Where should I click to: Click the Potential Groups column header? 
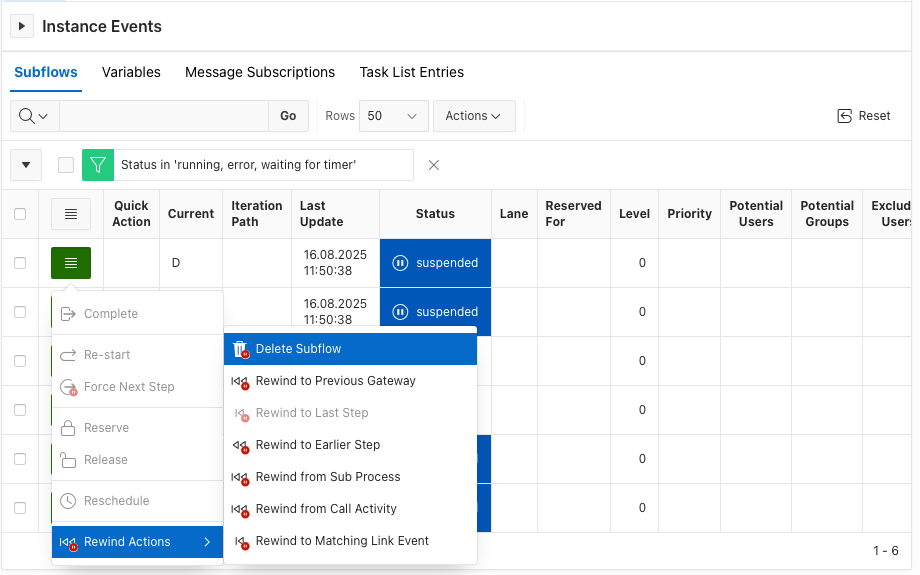coord(827,214)
